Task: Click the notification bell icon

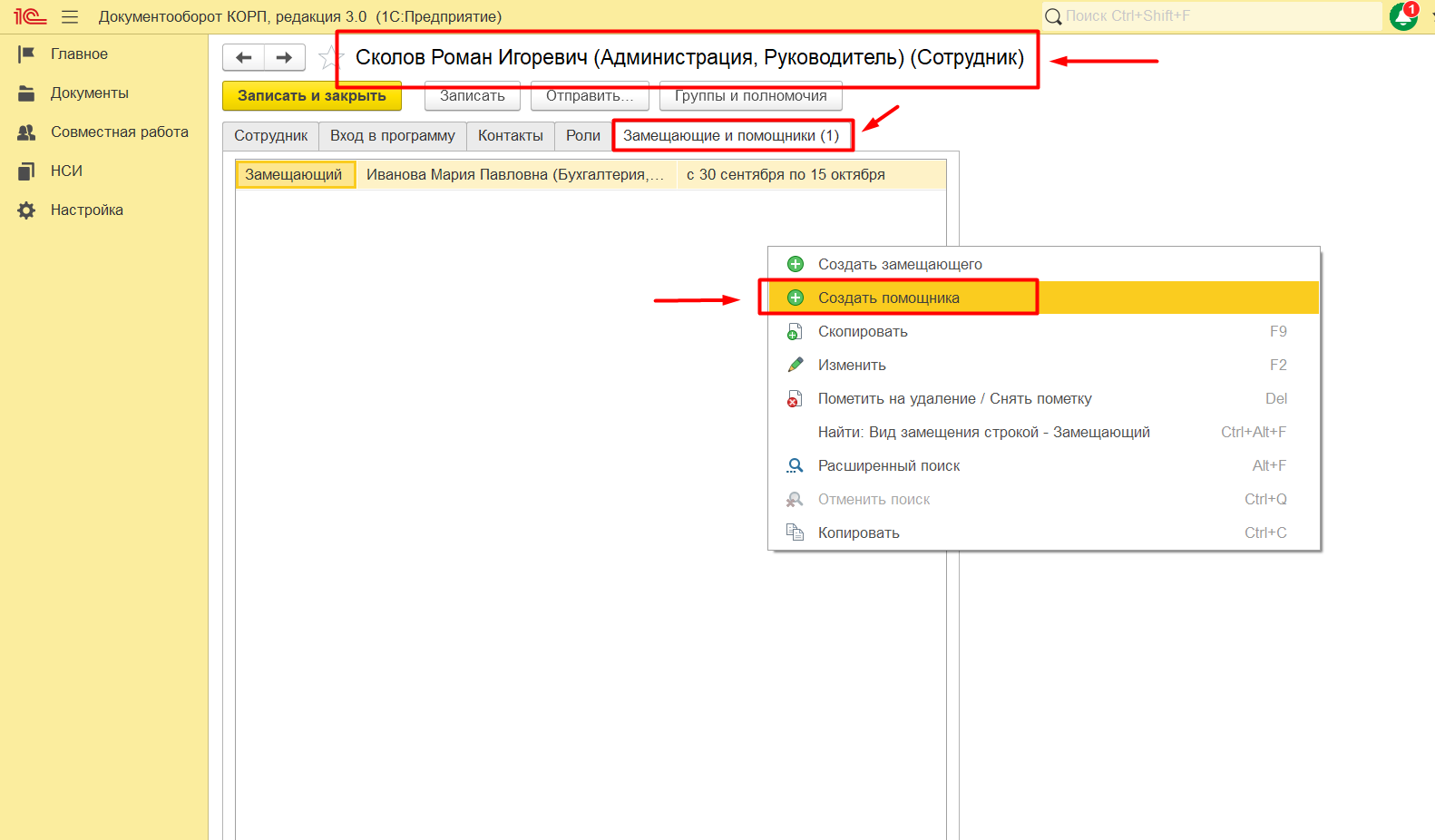Action: pyautogui.click(x=1403, y=16)
